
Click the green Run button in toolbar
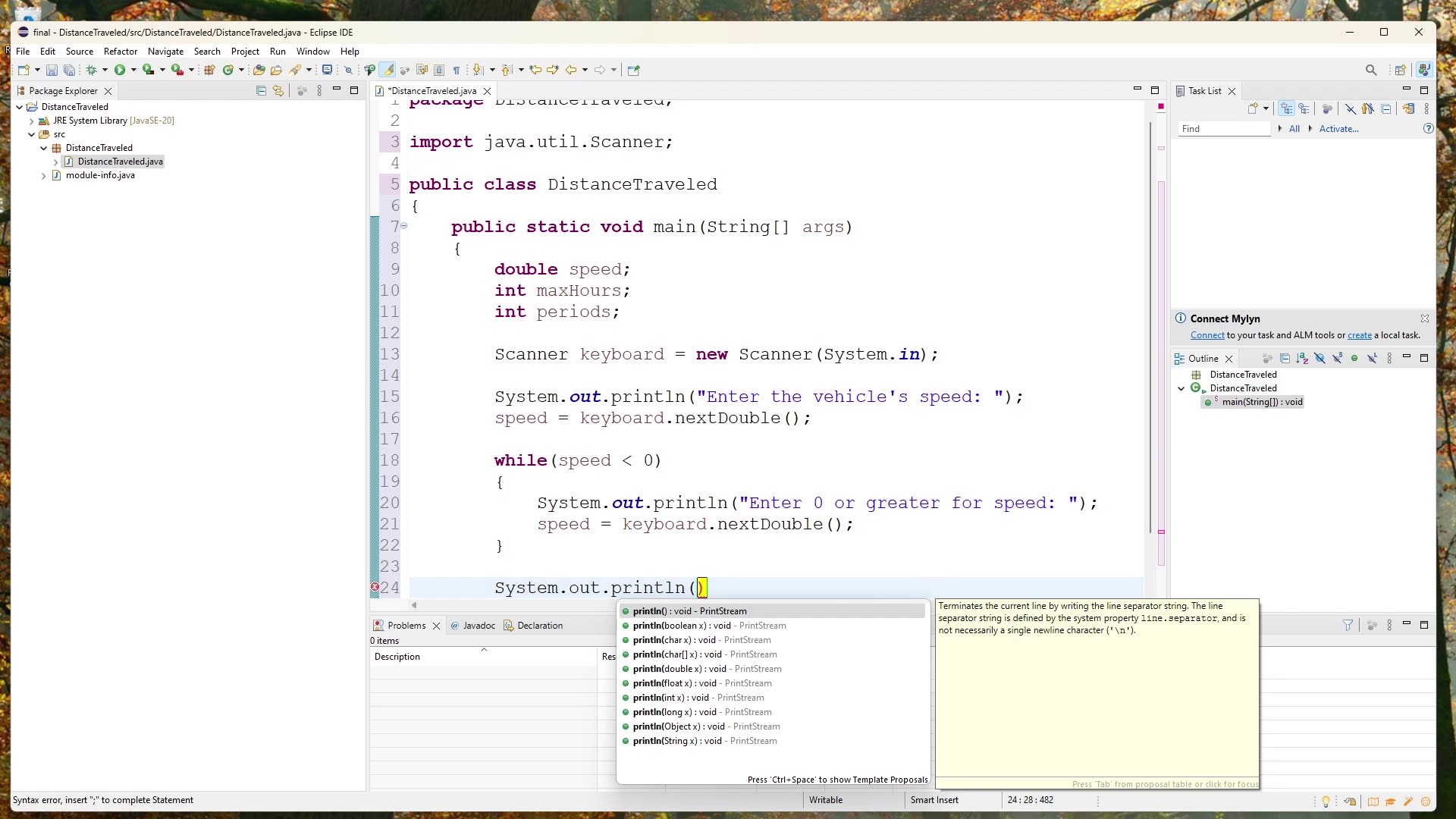pyautogui.click(x=120, y=70)
